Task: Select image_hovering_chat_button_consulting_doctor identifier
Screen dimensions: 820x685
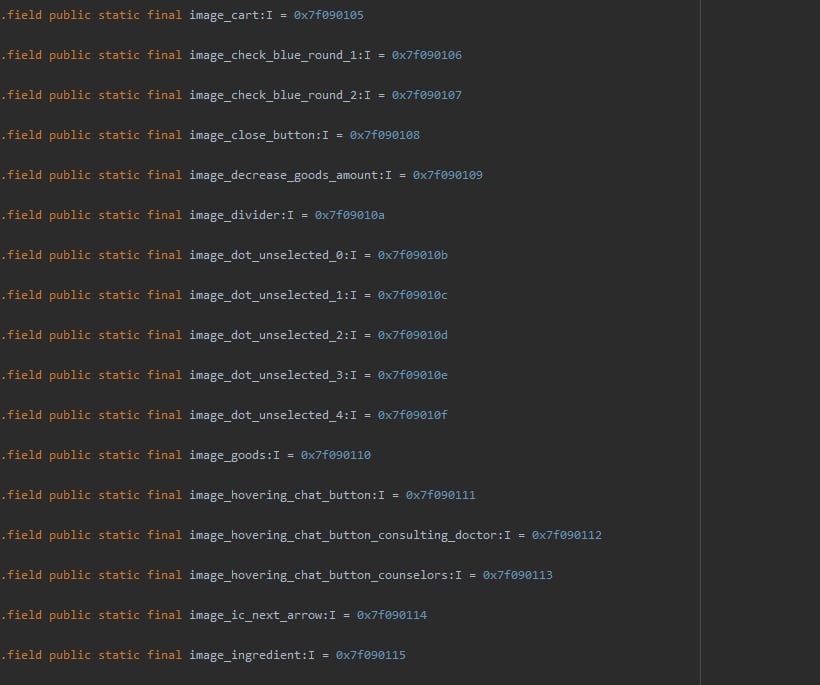Action: click(343, 535)
